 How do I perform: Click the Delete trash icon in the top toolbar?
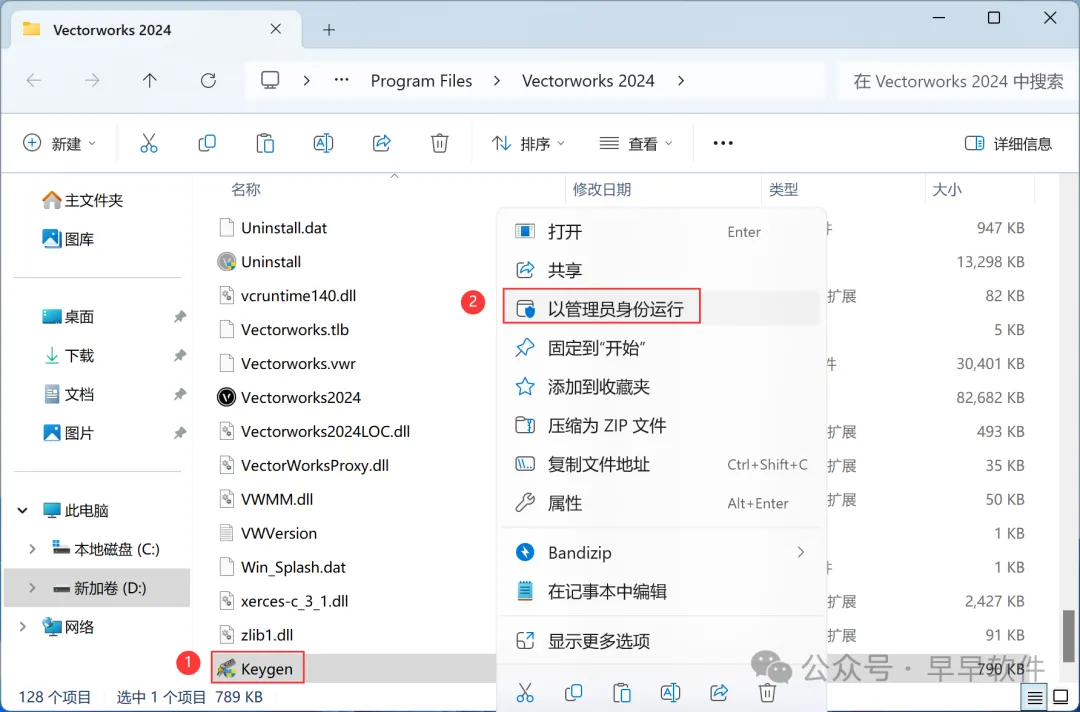coord(439,143)
